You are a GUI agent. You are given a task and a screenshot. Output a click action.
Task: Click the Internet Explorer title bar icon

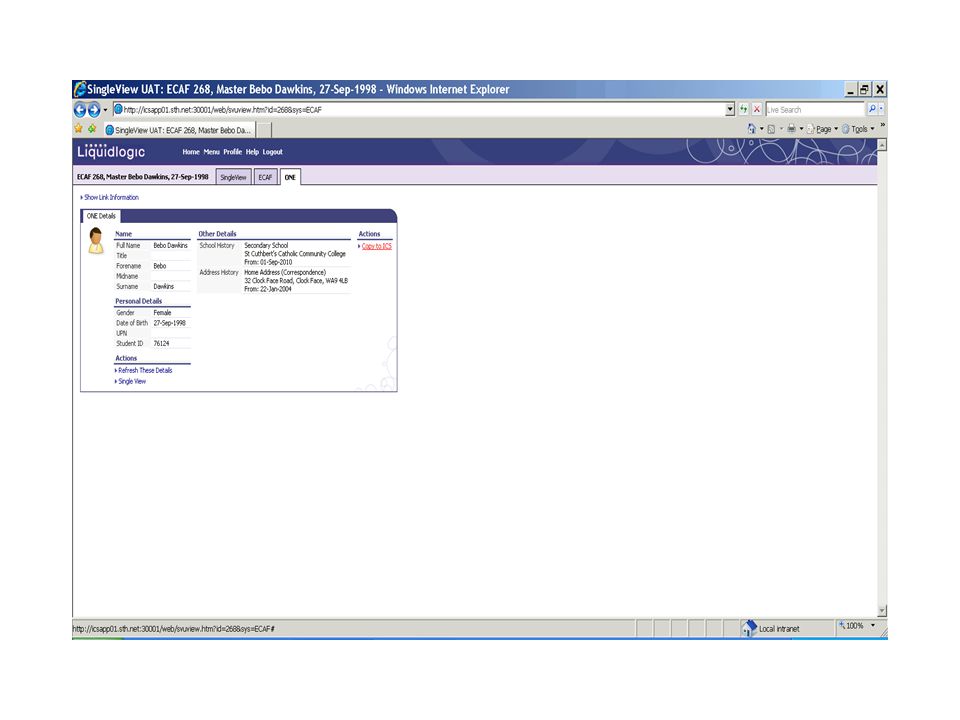click(80, 89)
